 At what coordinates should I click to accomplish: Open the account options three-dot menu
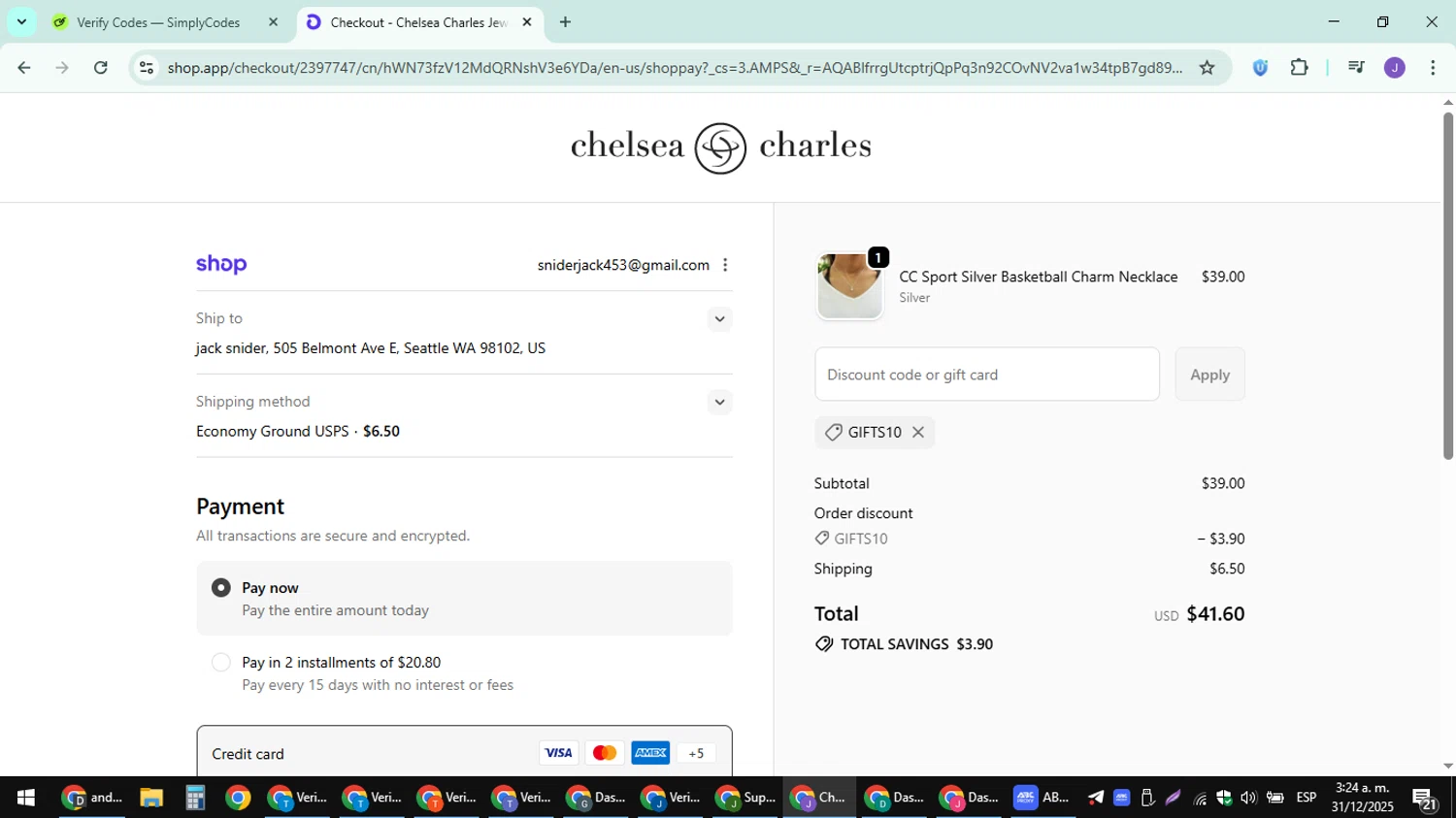pos(725,265)
